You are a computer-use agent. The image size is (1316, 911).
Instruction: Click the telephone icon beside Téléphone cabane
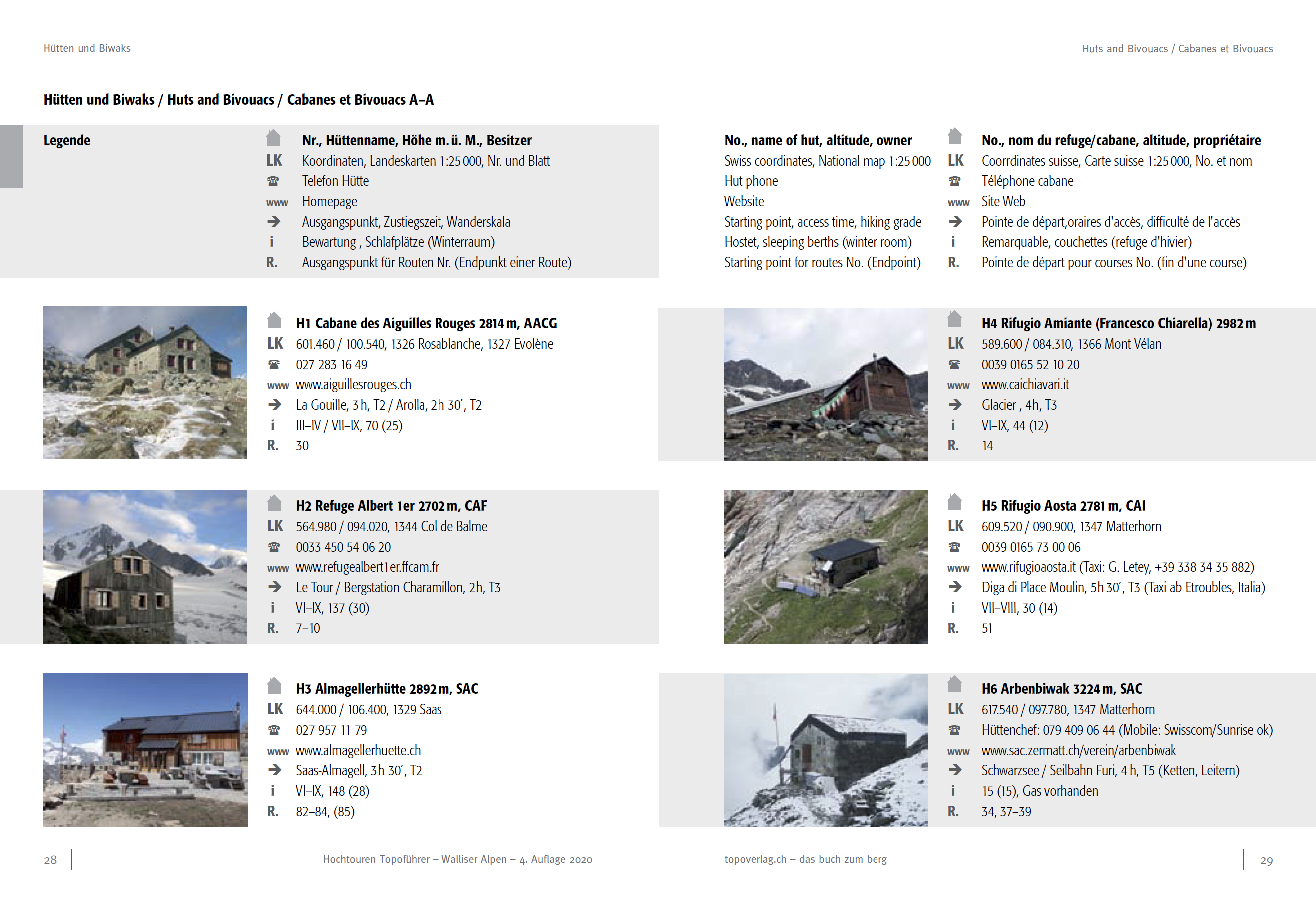pos(954,181)
